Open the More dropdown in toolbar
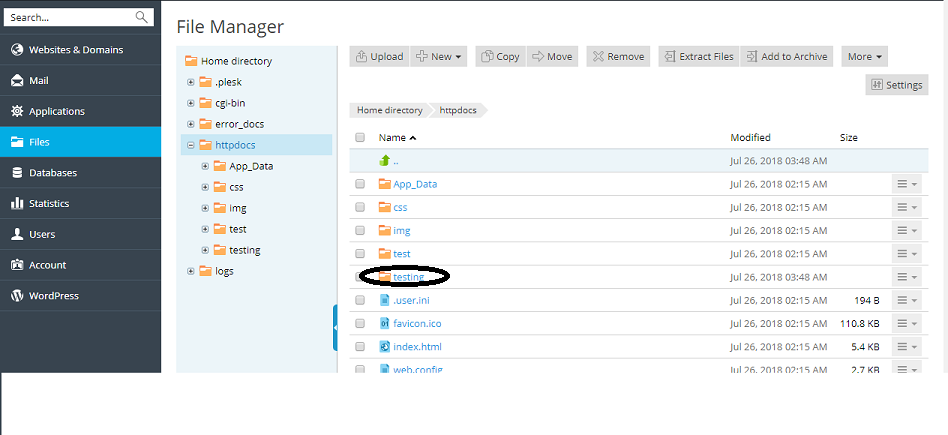 864,57
